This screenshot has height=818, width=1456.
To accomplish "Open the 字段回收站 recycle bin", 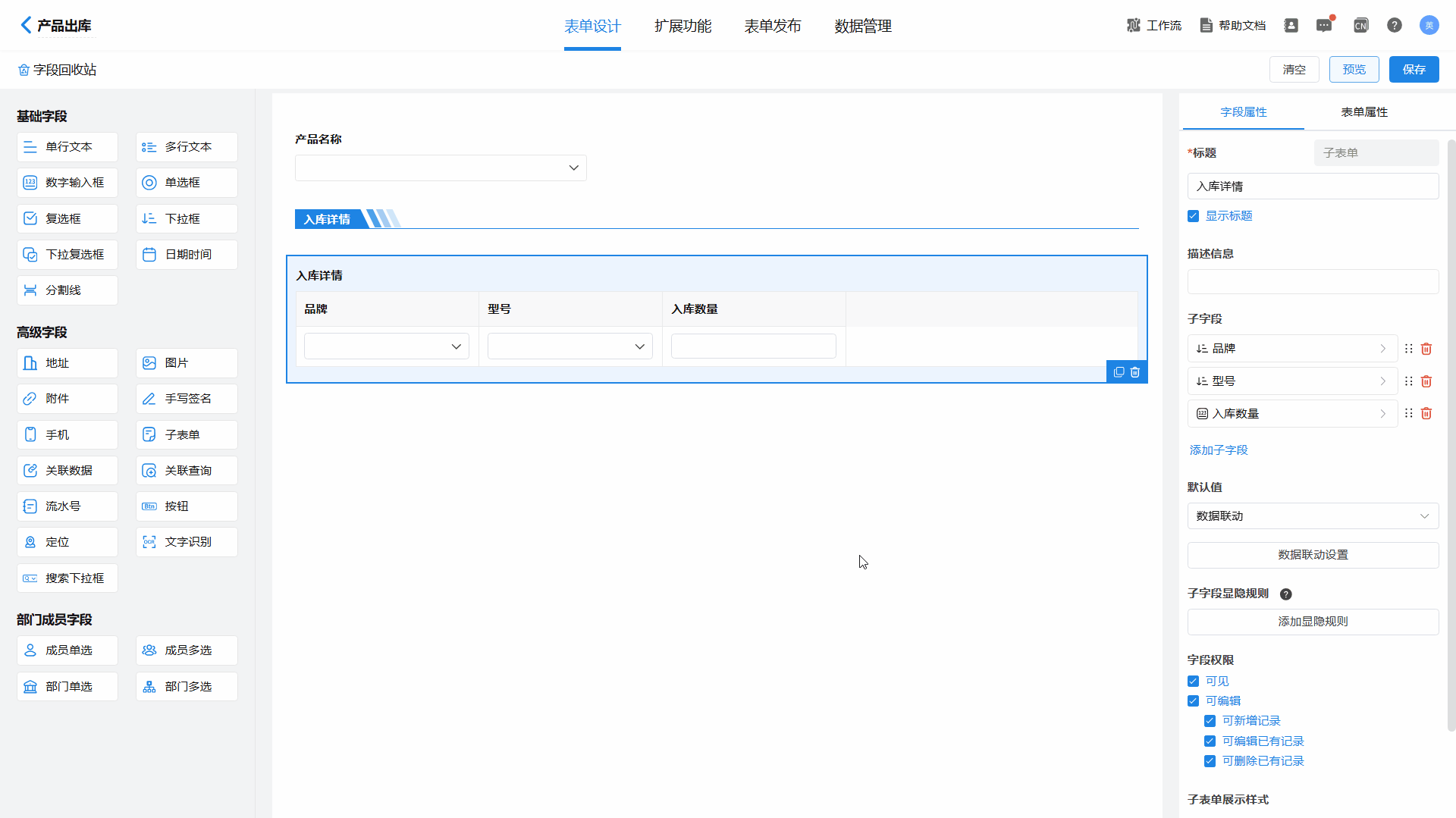I will point(58,70).
